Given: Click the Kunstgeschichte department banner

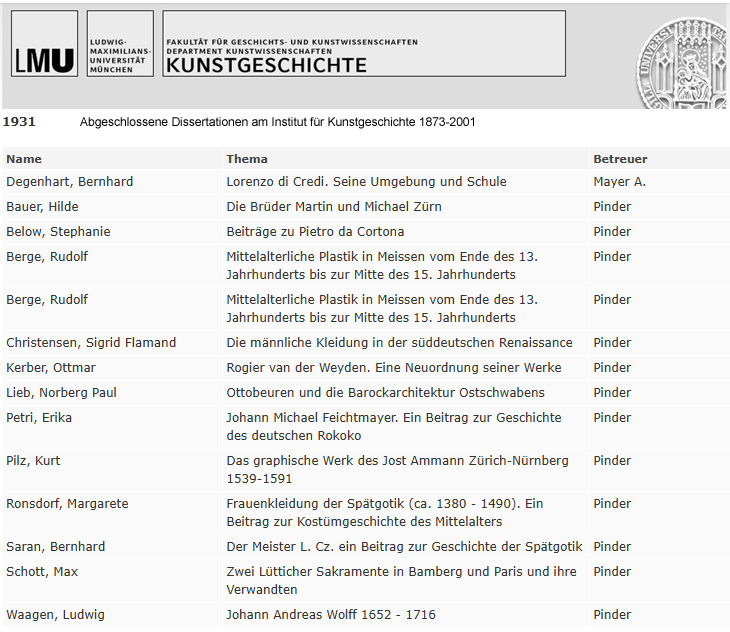Looking at the screenshot, I should coord(364,44).
